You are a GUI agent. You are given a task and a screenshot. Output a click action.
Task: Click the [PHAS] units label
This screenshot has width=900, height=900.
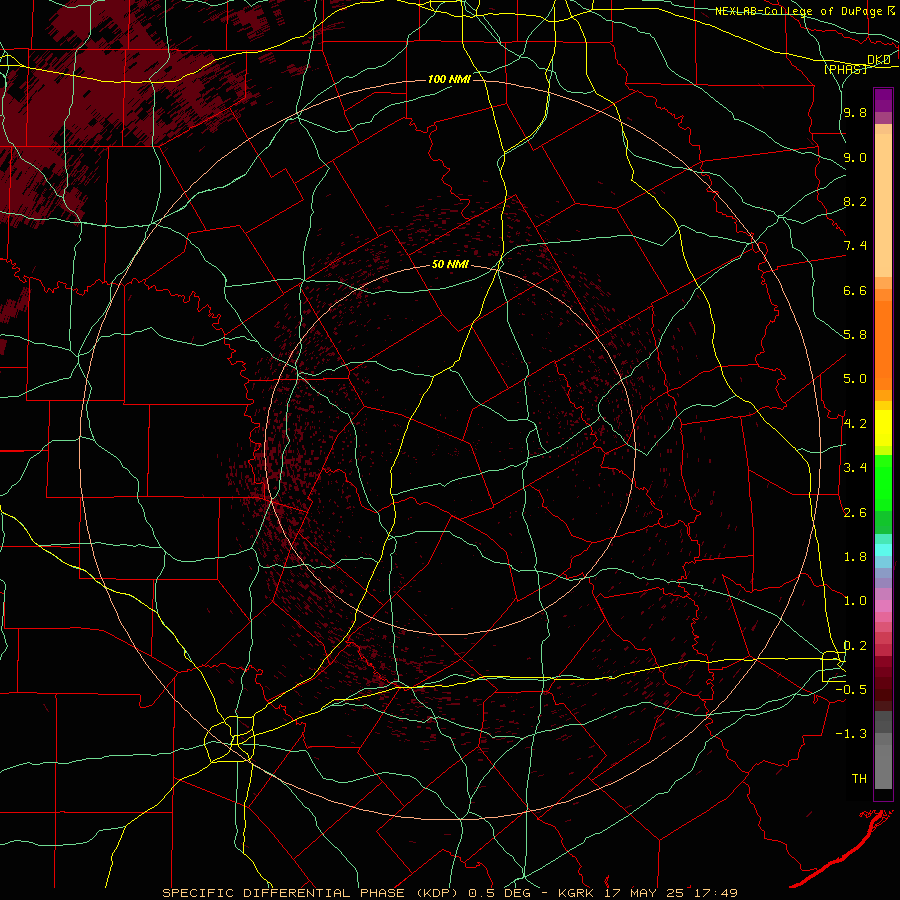[x=845, y=69]
